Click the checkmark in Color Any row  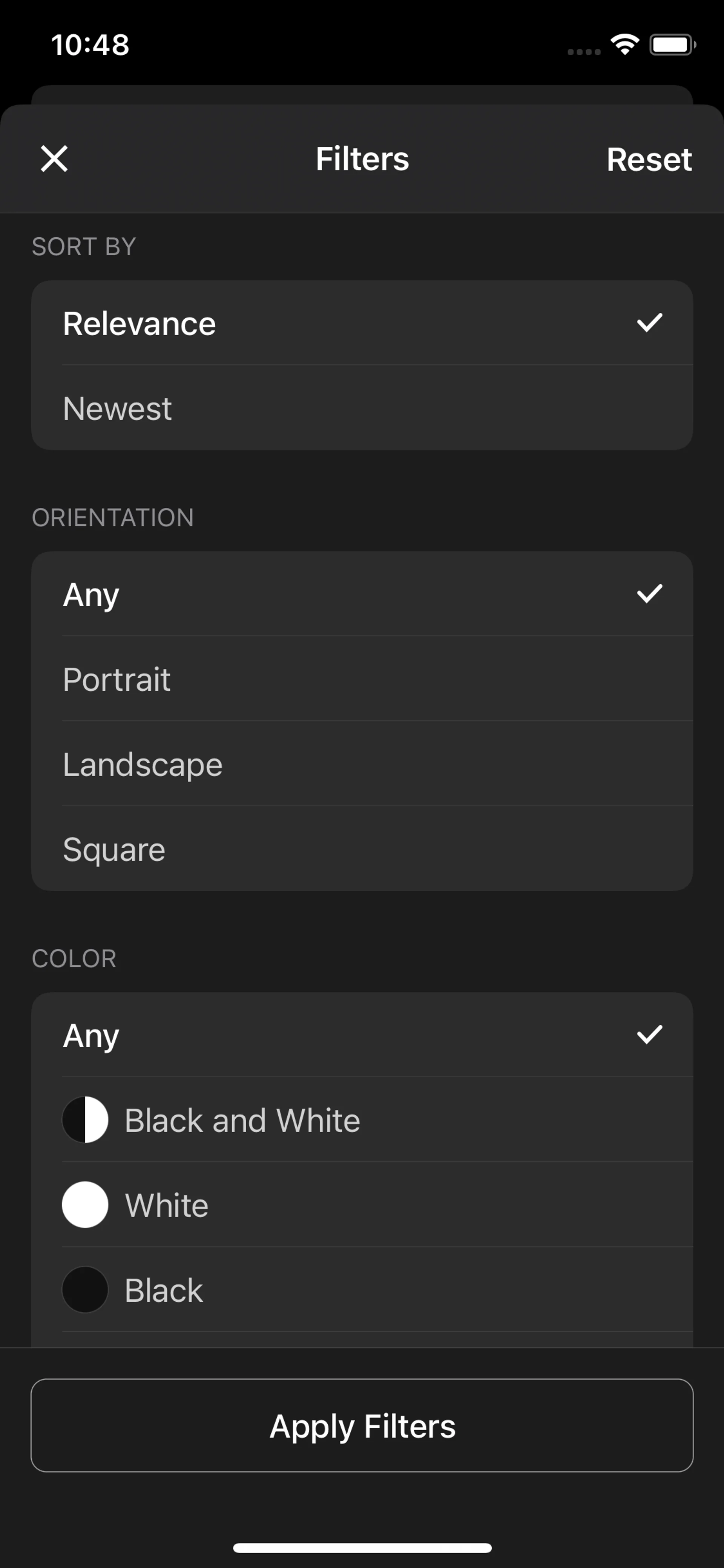(649, 1035)
